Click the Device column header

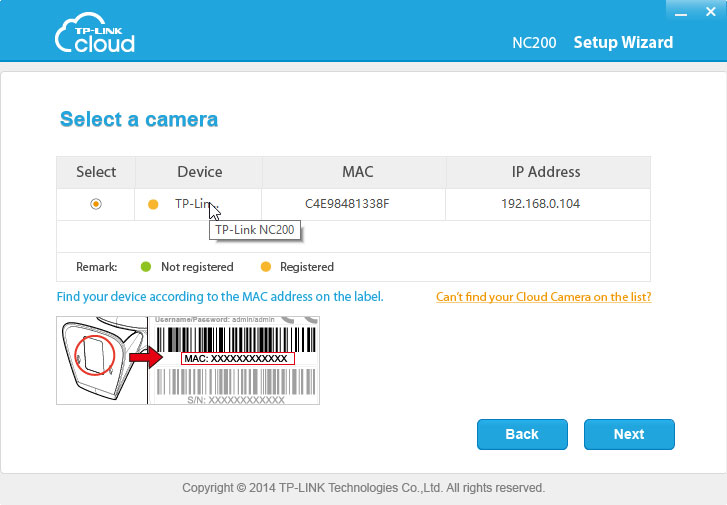pyautogui.click(x=199, y=172)
